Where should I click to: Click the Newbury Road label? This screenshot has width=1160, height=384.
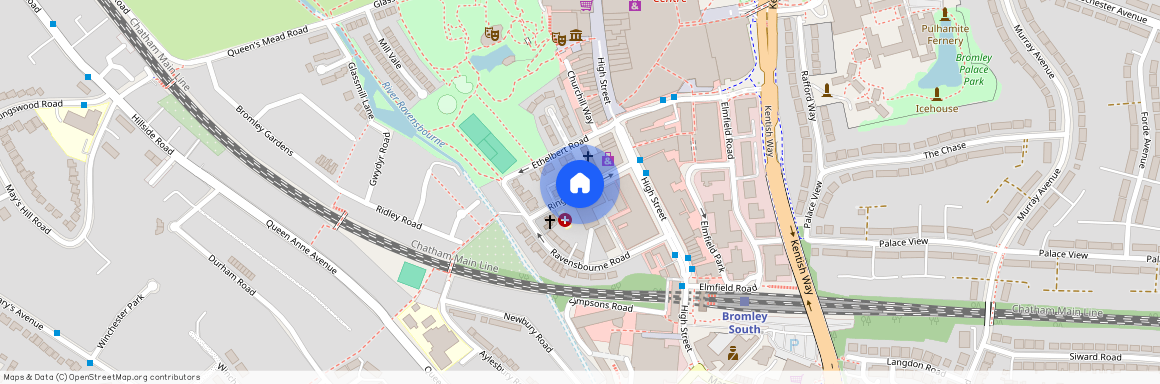click(528, 332)
